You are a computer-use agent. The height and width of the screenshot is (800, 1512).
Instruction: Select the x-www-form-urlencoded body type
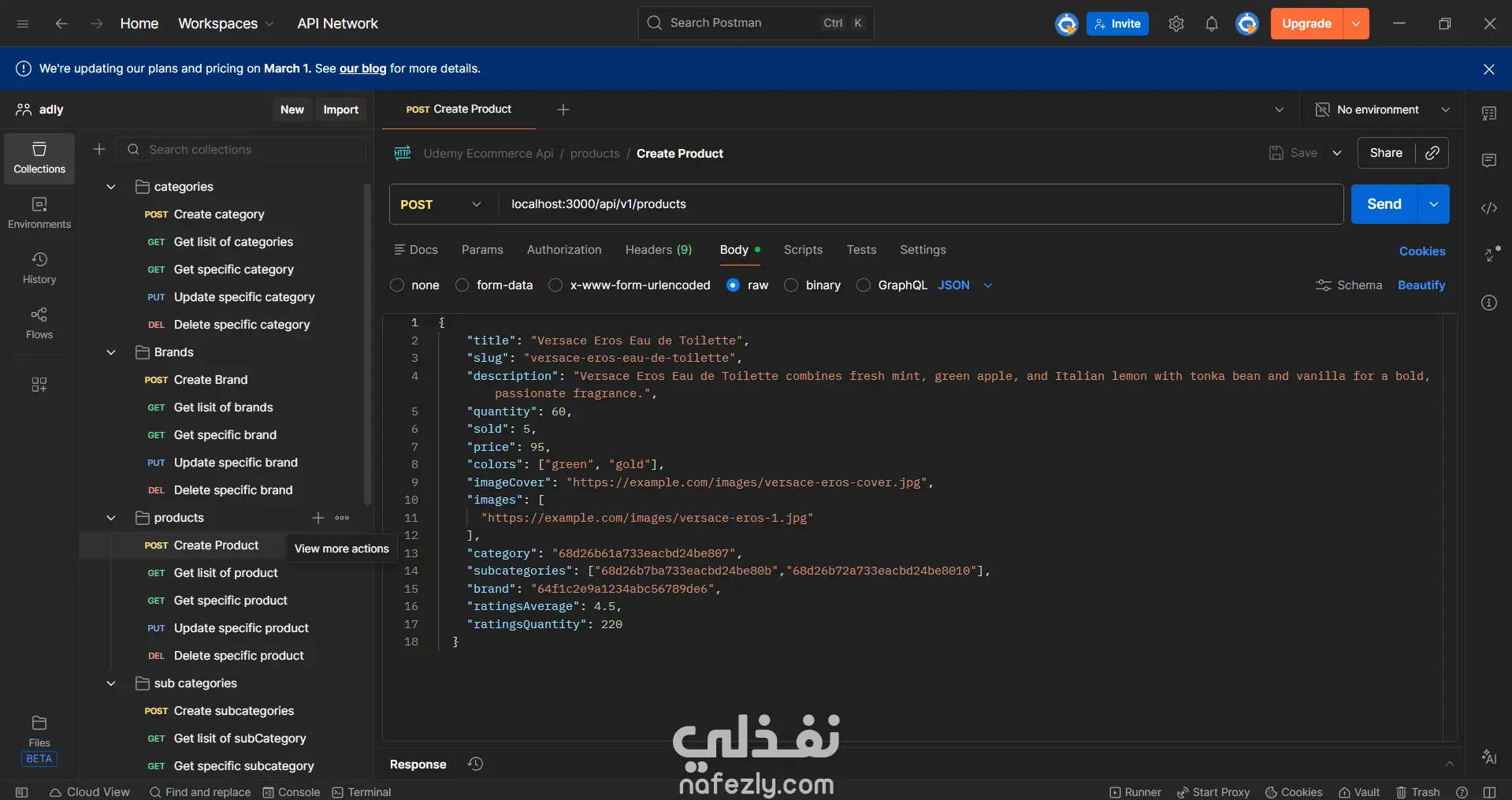point(555,285)
